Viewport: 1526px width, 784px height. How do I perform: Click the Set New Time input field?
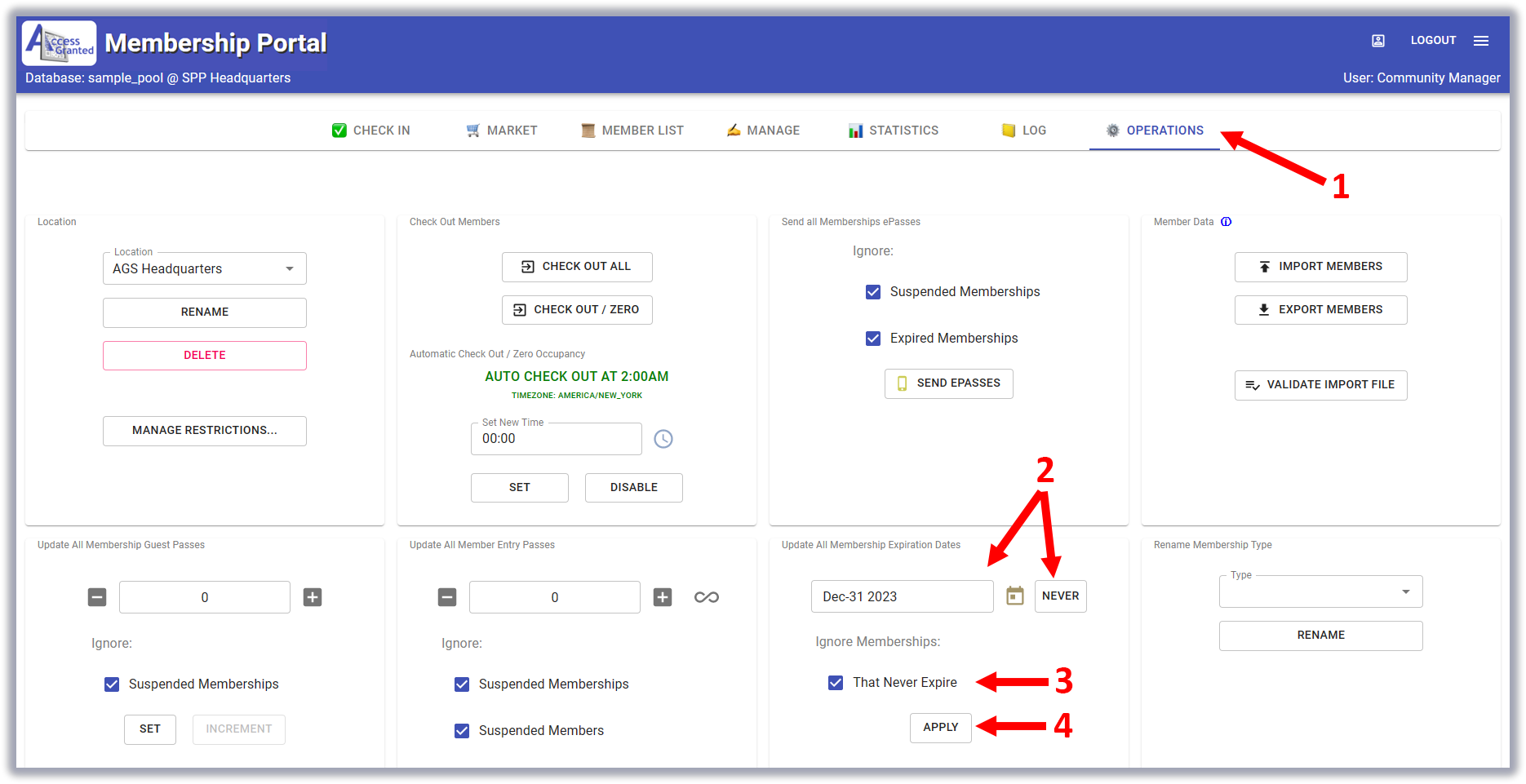tap(556, 439)
